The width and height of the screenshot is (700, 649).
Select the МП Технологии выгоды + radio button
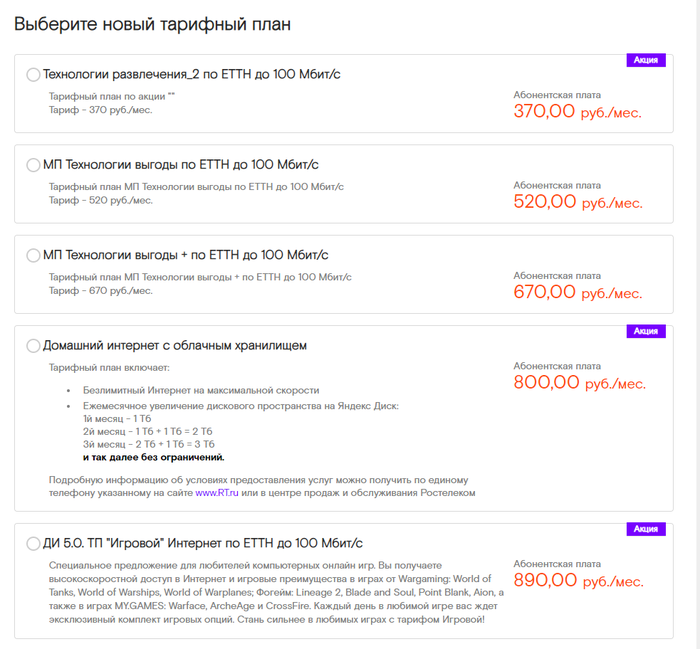point(33,256)
